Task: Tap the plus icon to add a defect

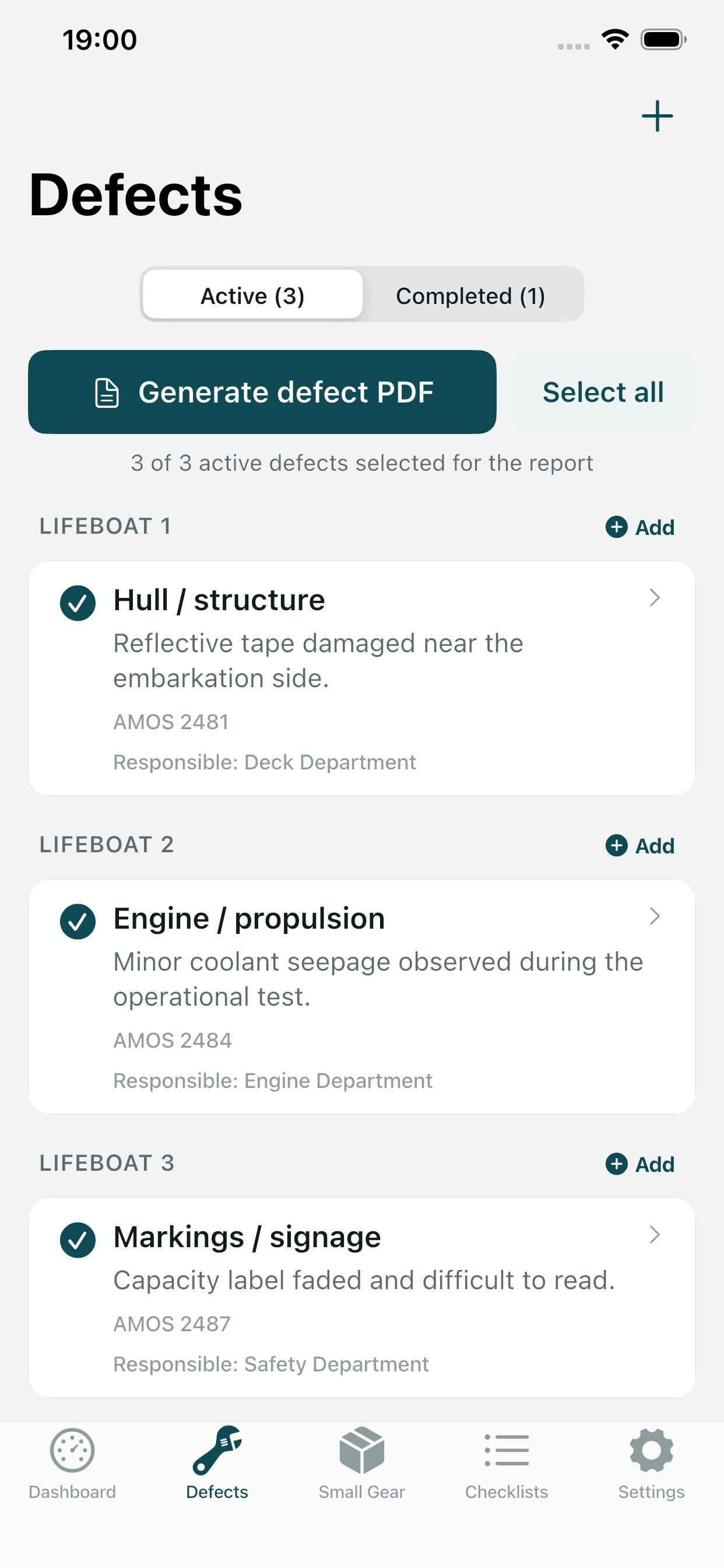Action: point(657,116)
